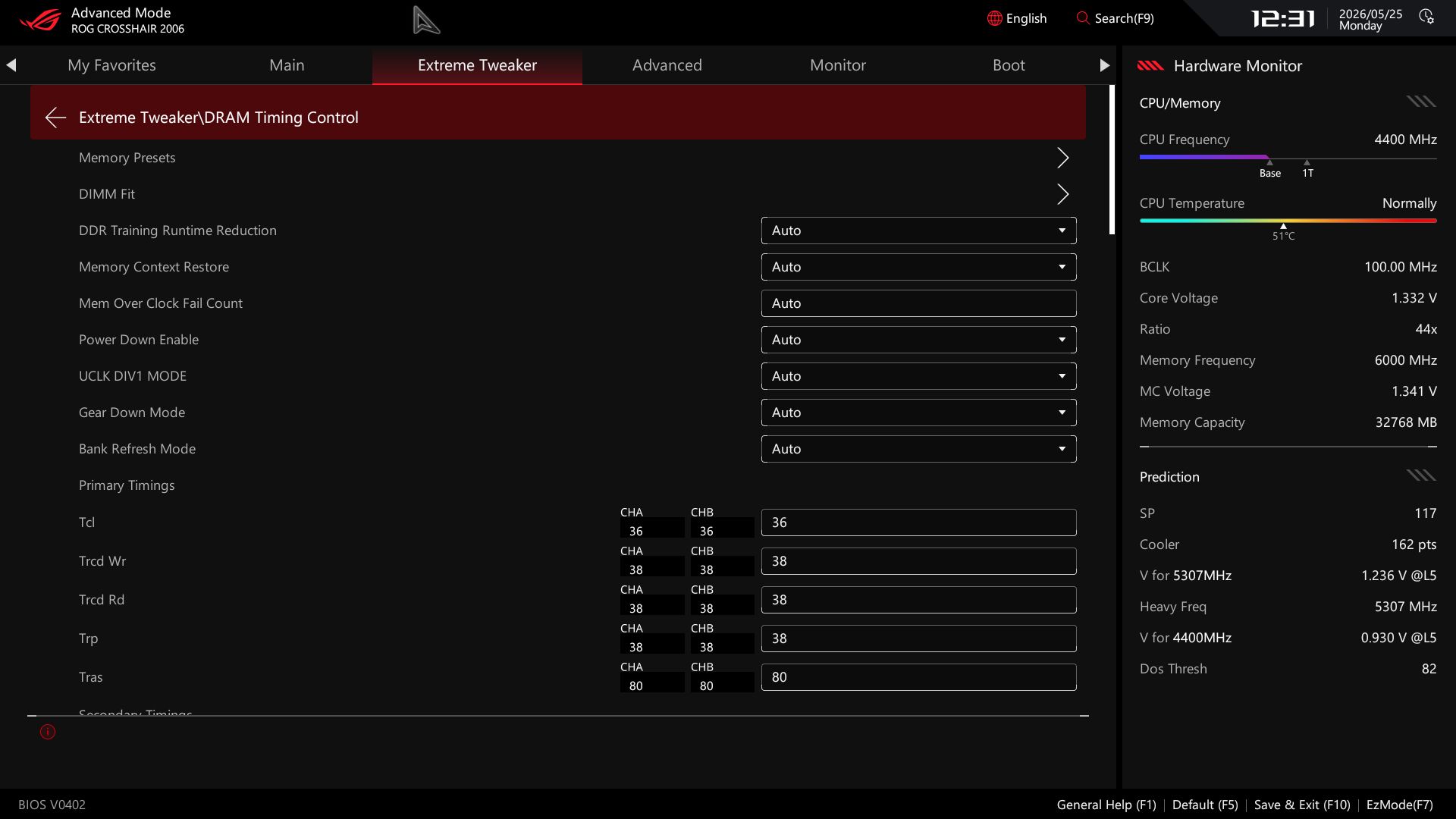Click the Dos Thresh value 82
Screen dimensions: 1456x819
click(x=1429, y=669)
